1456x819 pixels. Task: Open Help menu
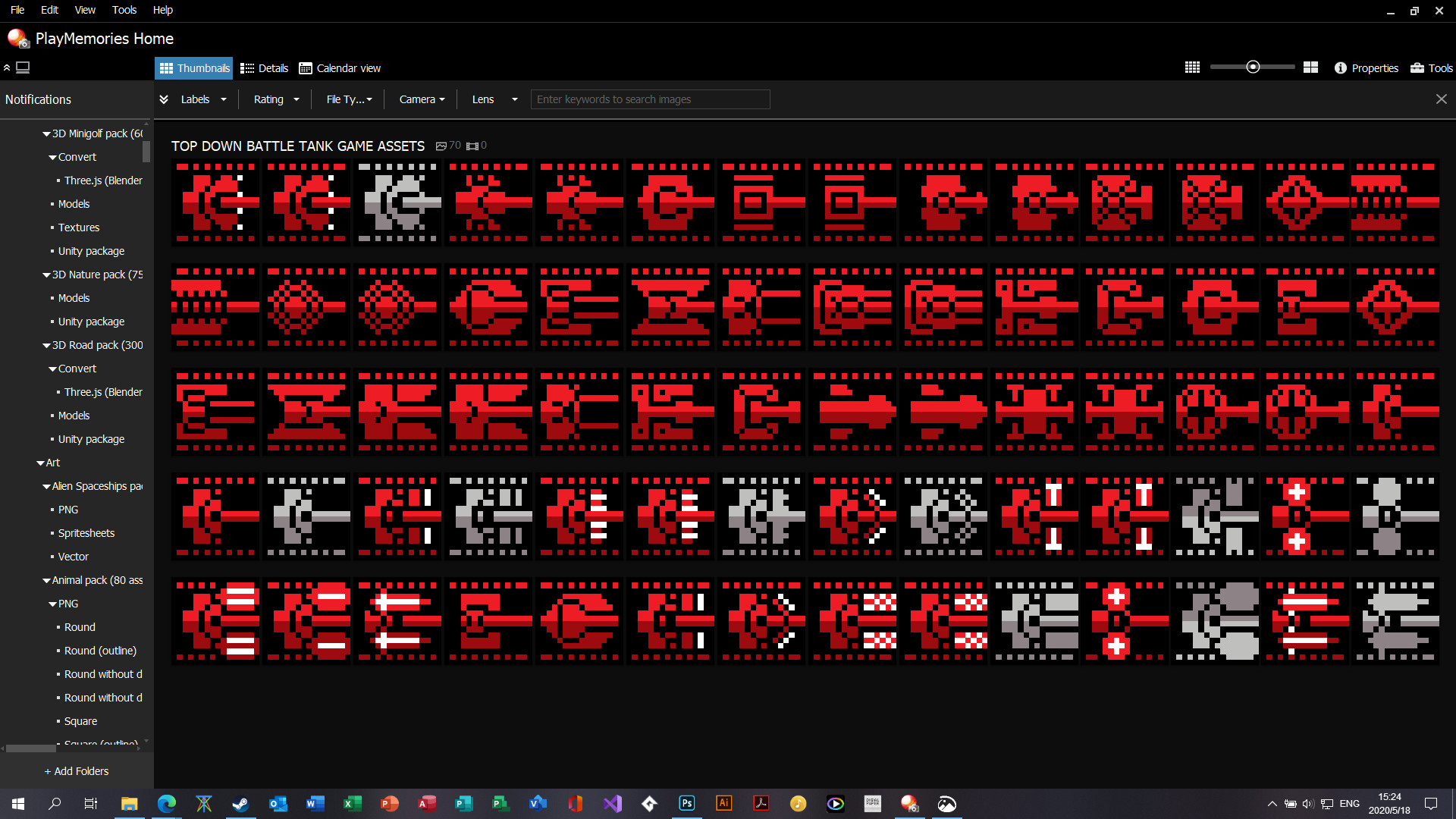[162, 10]
